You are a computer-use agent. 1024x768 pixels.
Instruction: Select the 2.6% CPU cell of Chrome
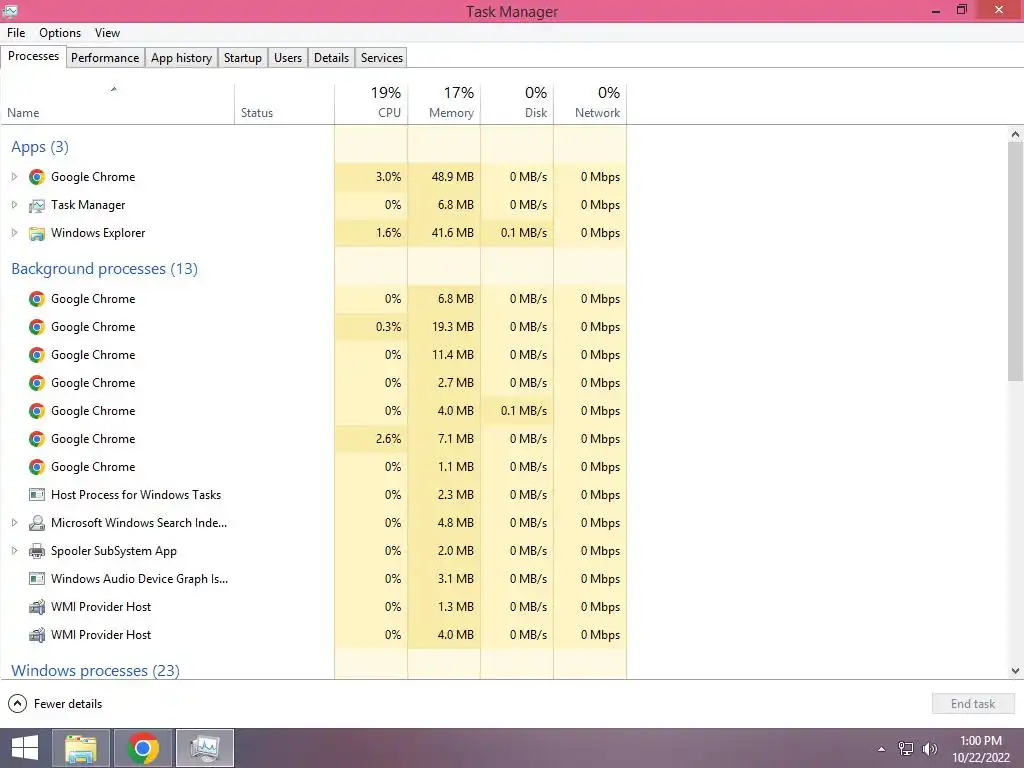point(371,439)
